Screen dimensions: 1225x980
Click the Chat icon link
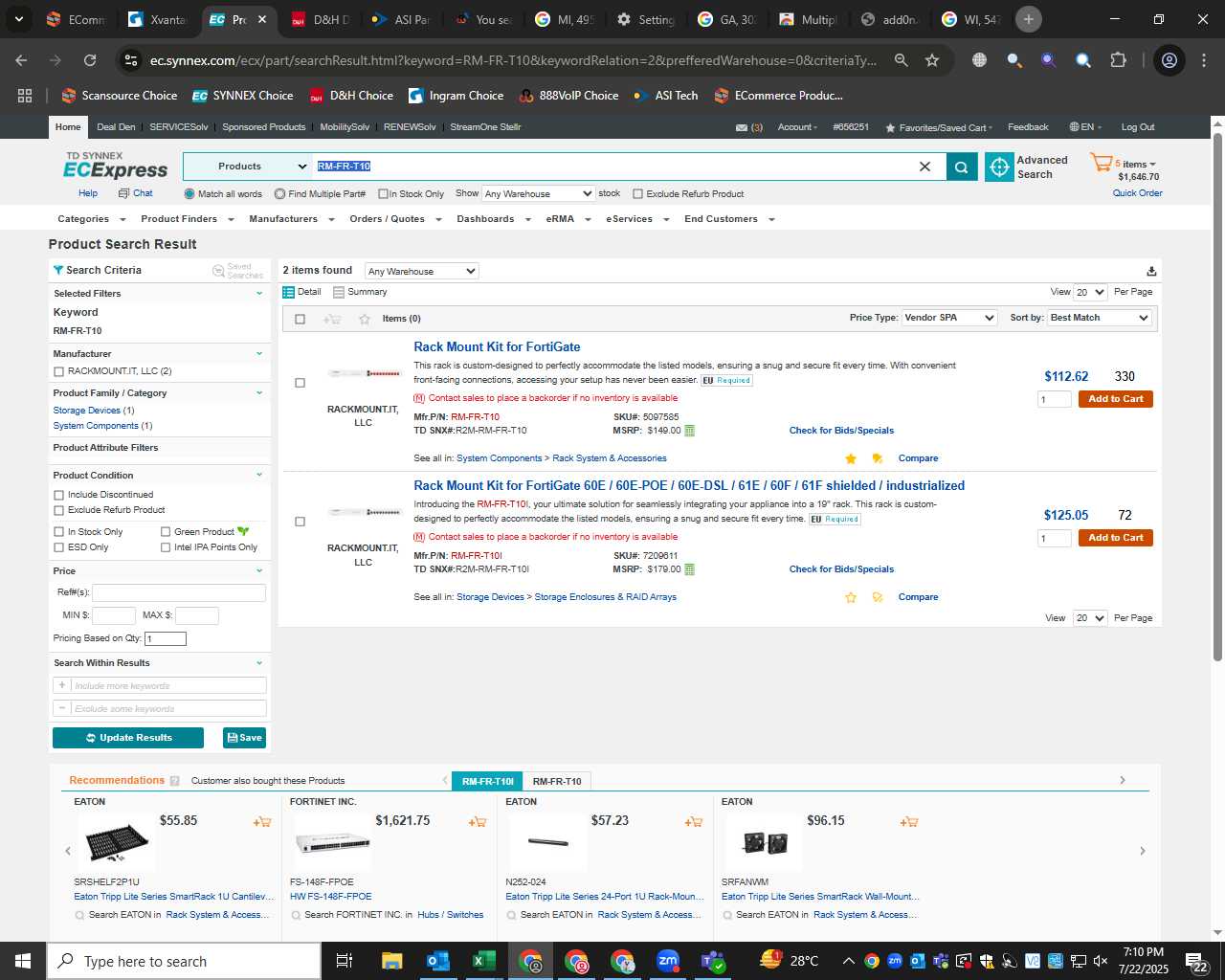(136, 193)
